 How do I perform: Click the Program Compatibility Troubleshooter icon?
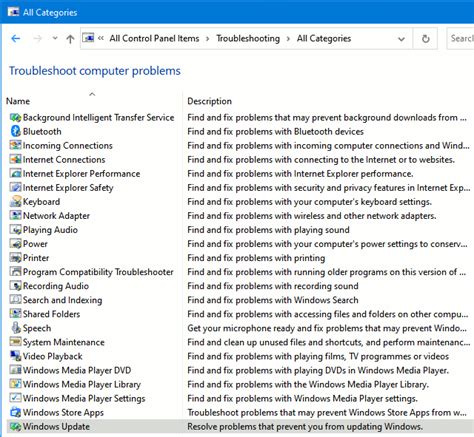coord(15,272)
